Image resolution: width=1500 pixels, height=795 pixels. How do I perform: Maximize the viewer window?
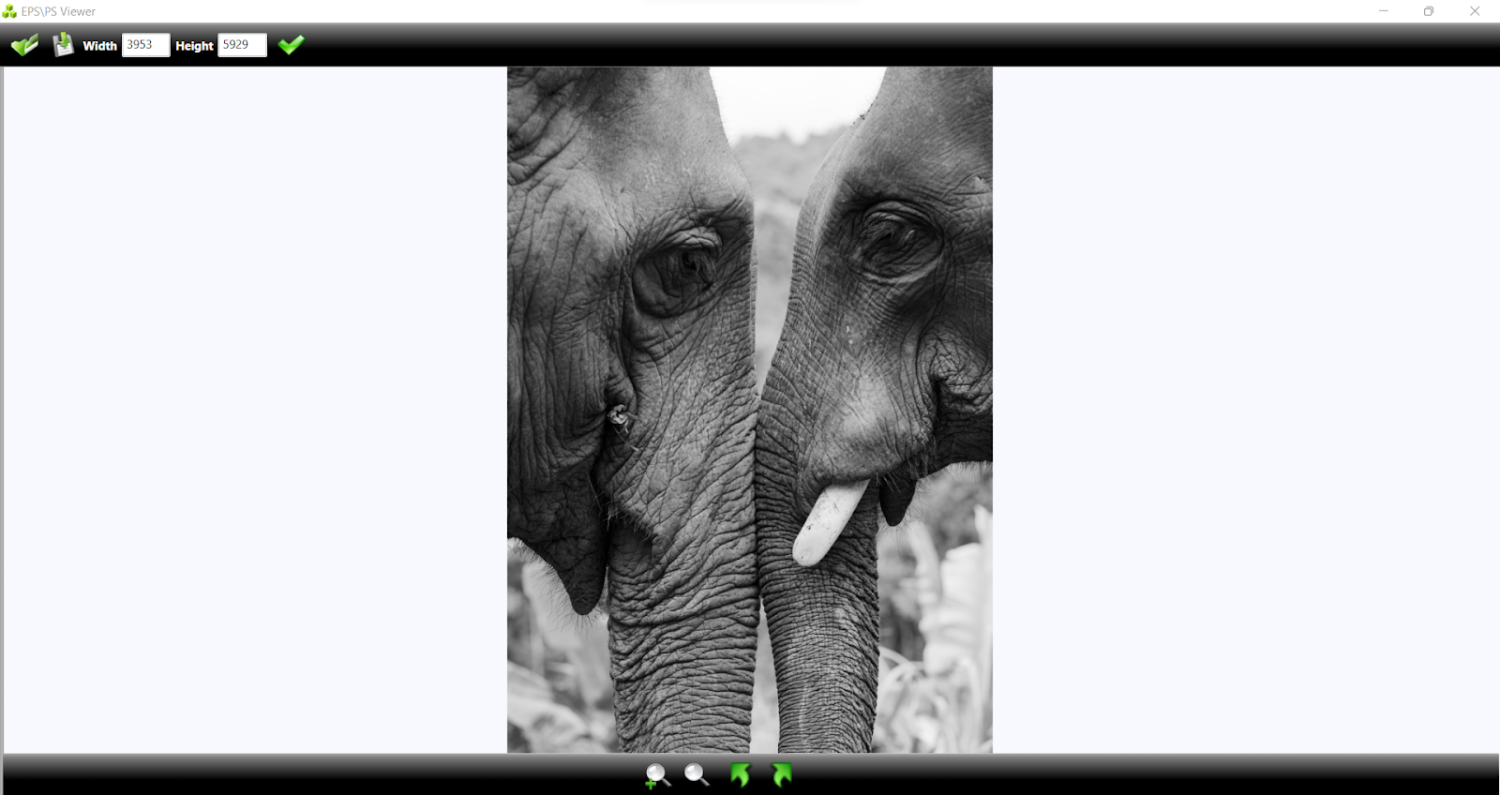pos(1430,11)
